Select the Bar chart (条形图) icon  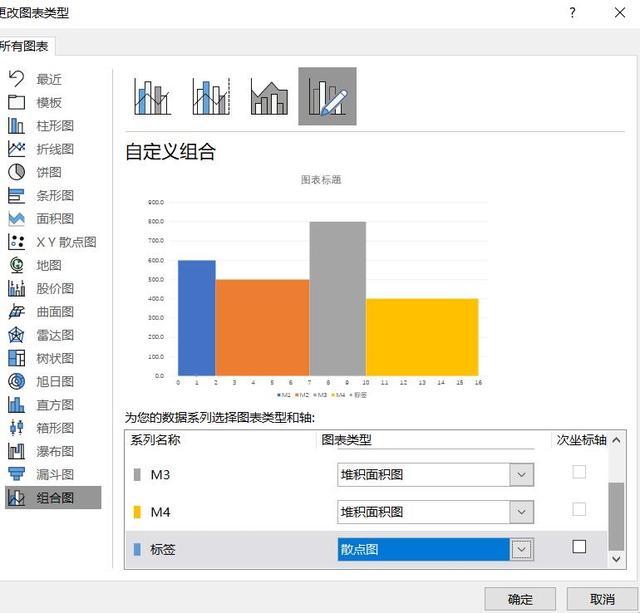[16, 195]
